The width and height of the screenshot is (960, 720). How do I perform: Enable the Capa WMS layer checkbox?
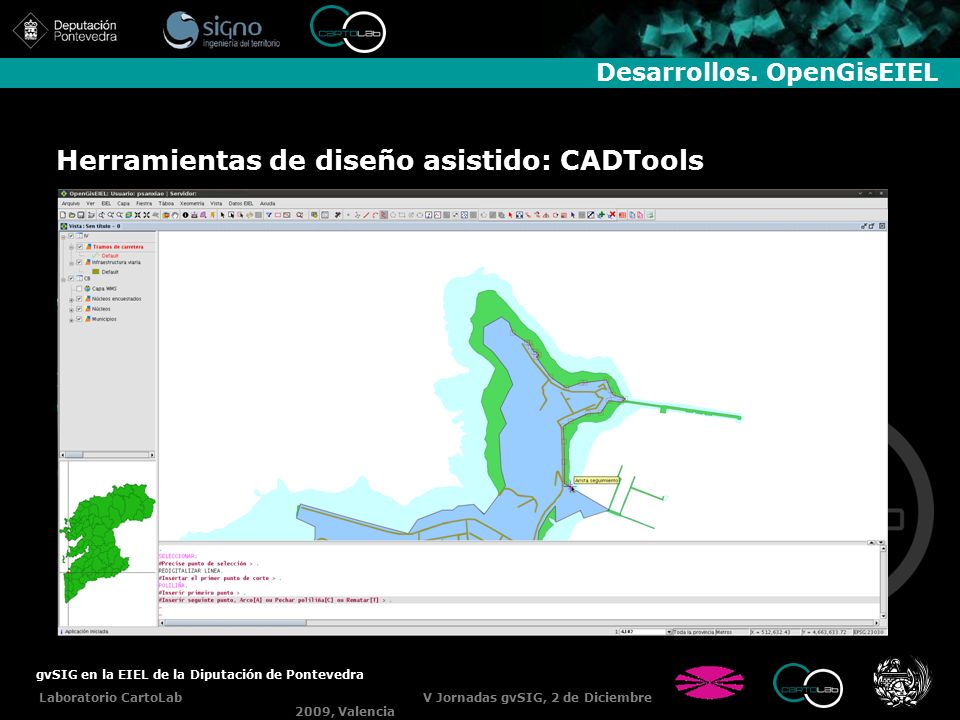point(79,288)
